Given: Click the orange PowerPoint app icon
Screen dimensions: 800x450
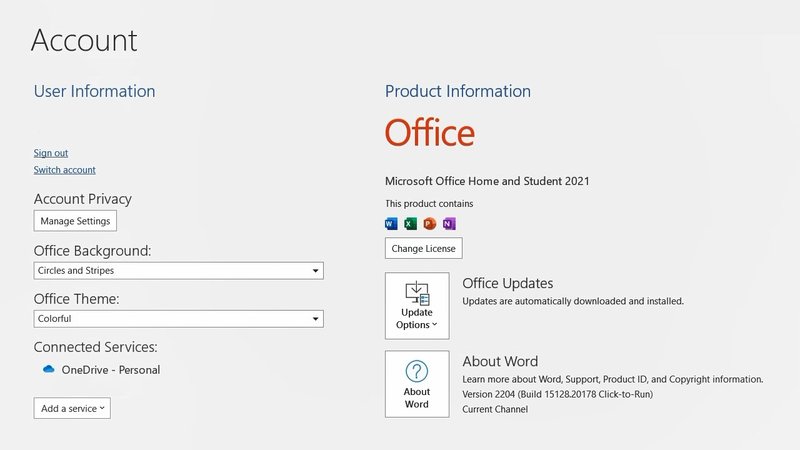Looking at the screenshot, I should point(429,223).
